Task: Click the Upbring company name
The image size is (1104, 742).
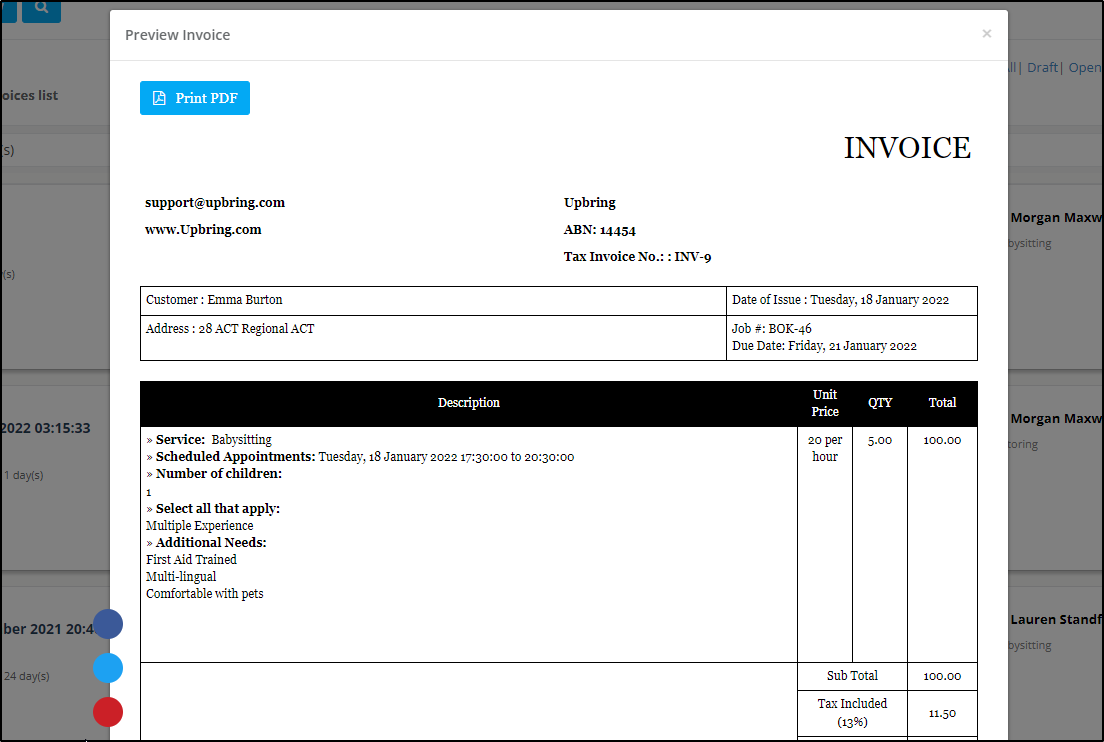Action: (x=589, y=203)
